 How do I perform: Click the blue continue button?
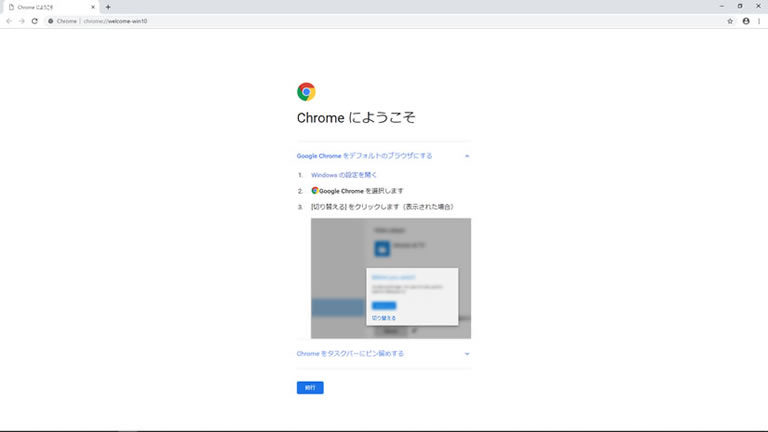tap(310, 387)
